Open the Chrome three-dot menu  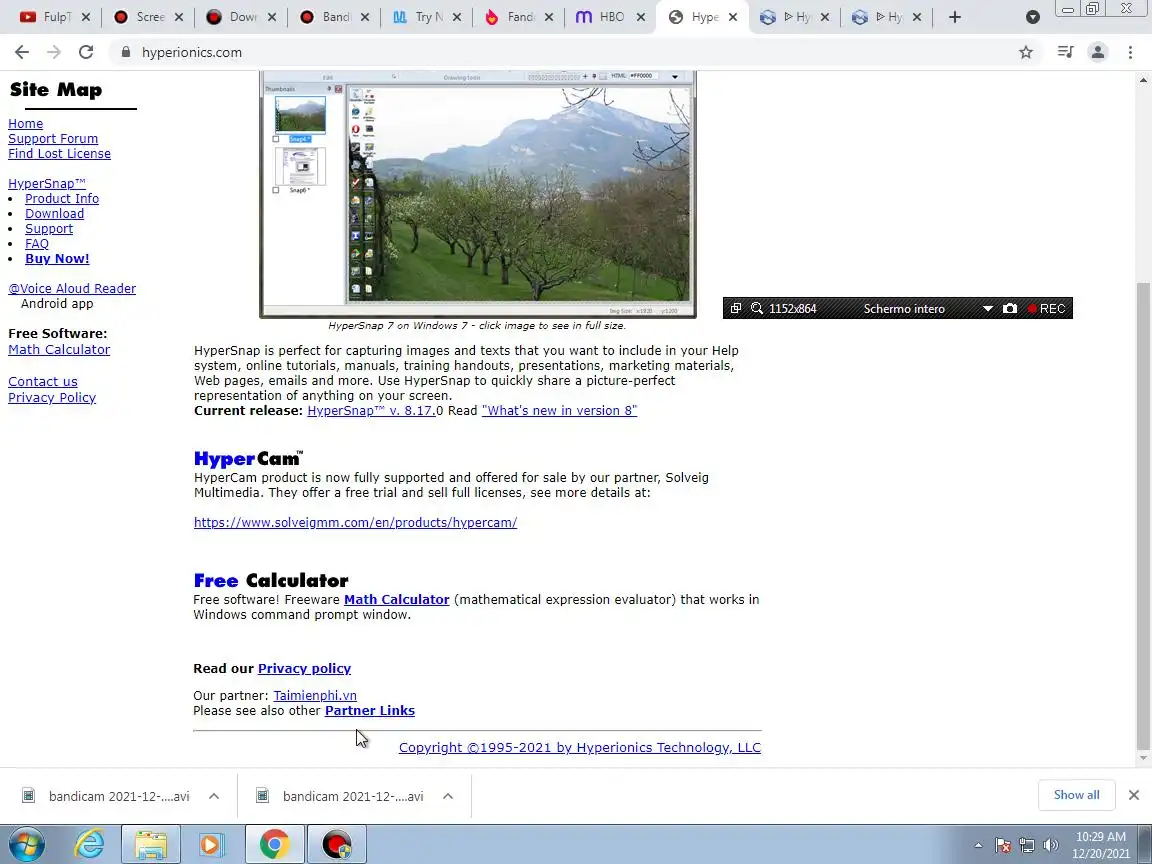tap(1130, 52)
